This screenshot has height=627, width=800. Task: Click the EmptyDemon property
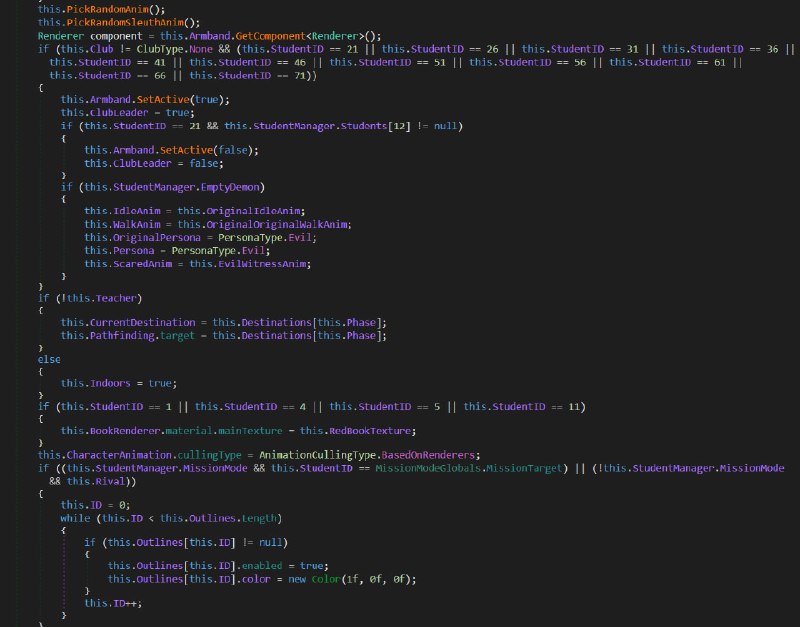(x=237, y=187)
